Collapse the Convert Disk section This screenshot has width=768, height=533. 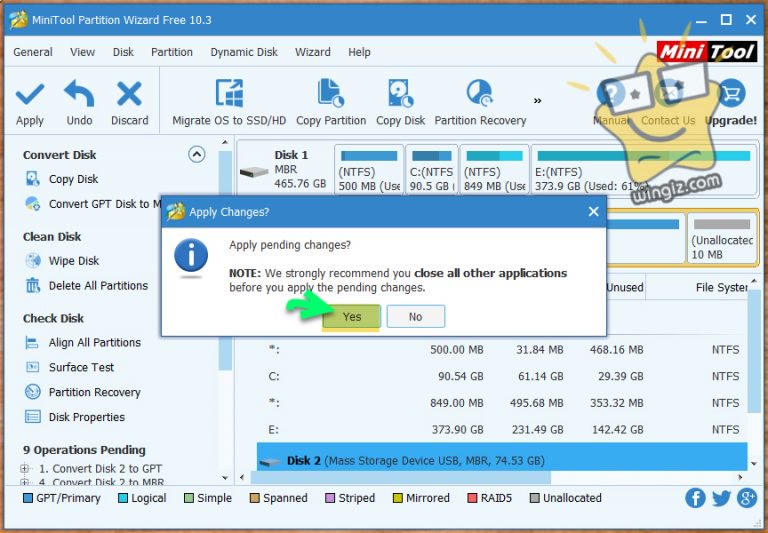[x=196, y=154]
